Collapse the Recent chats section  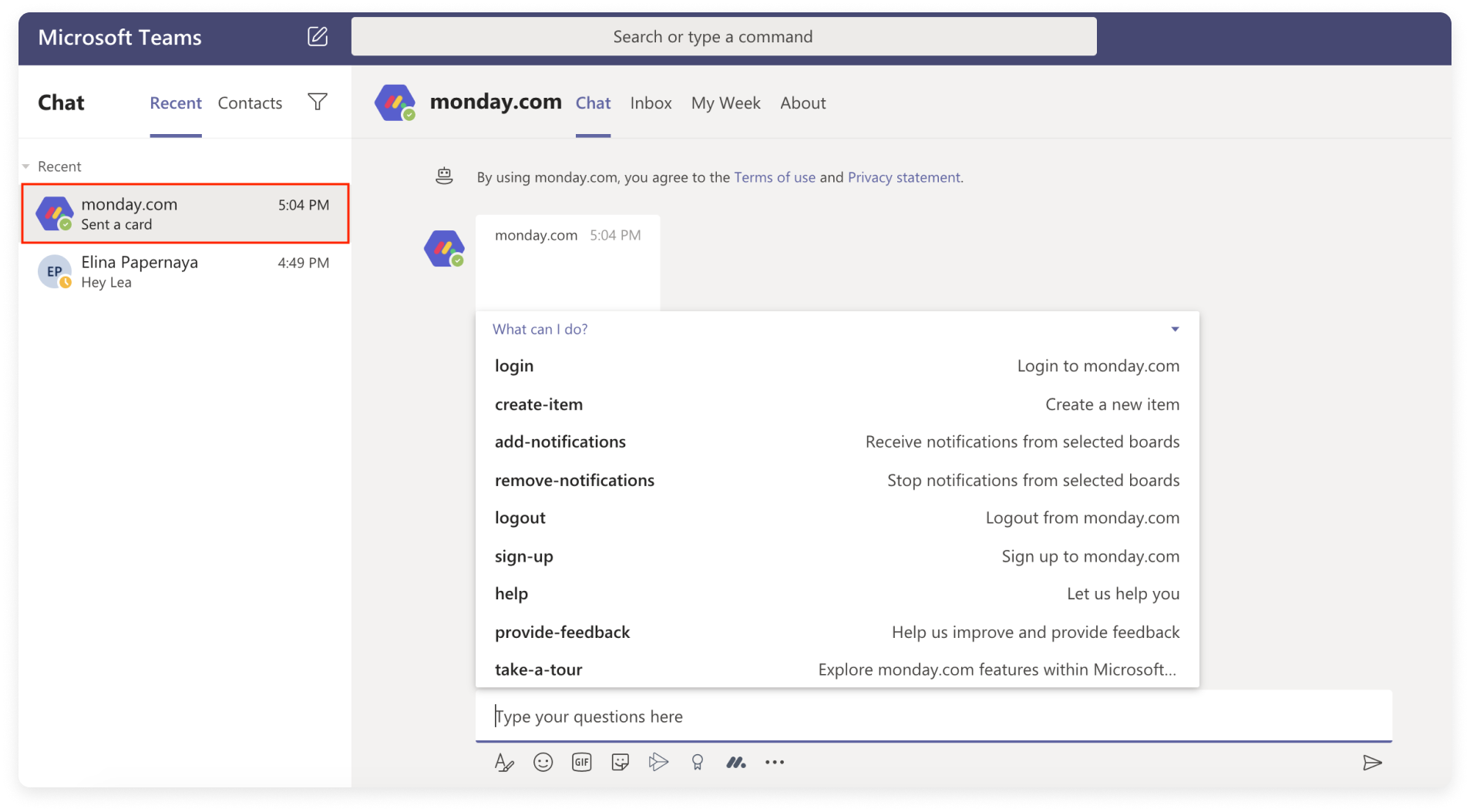pyautogui.click(x=26, y=166)
